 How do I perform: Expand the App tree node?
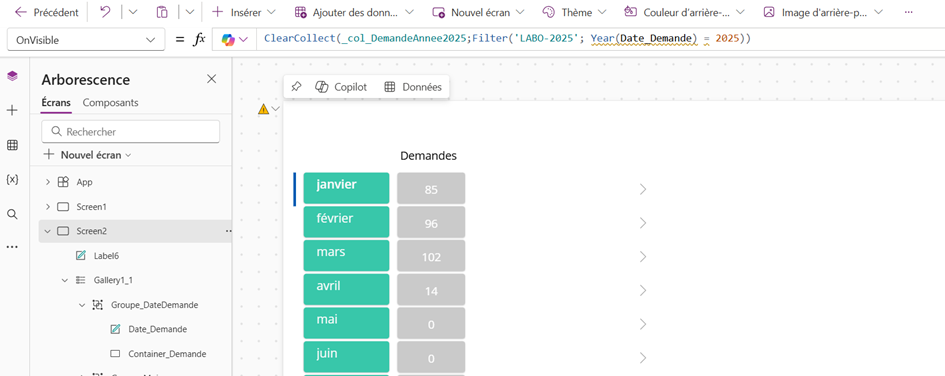[x=48, y=182]
